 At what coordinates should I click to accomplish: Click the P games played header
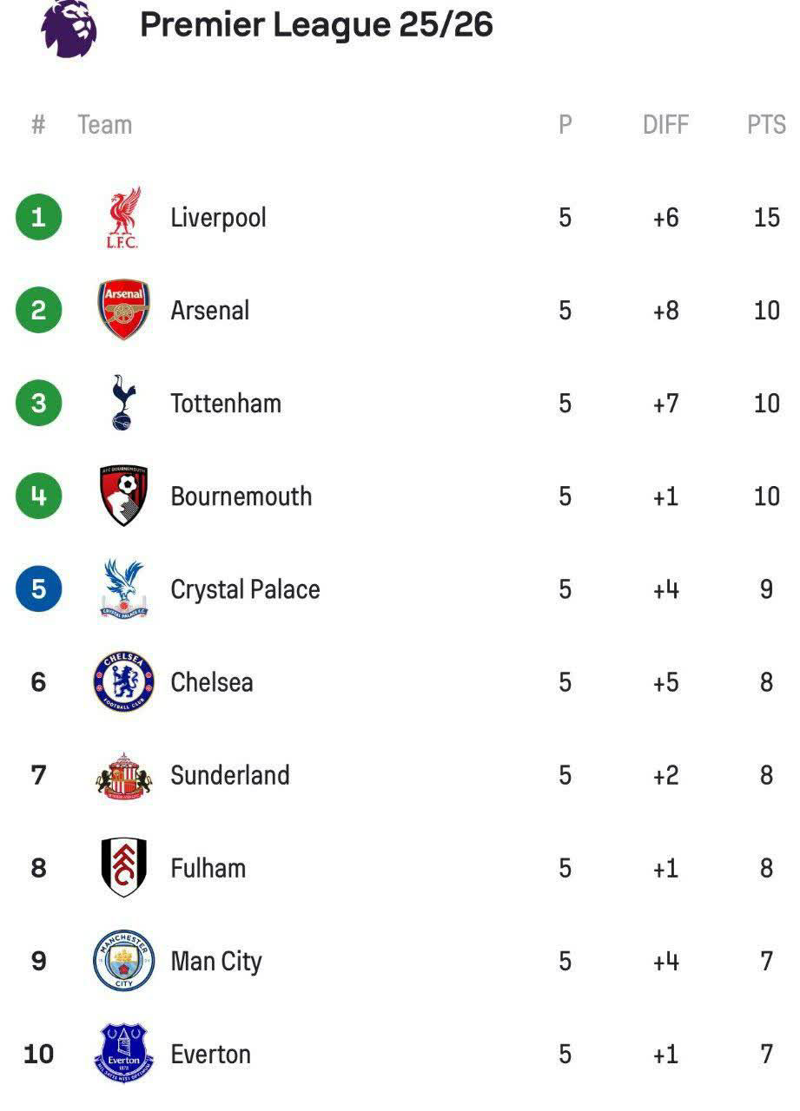565,125
